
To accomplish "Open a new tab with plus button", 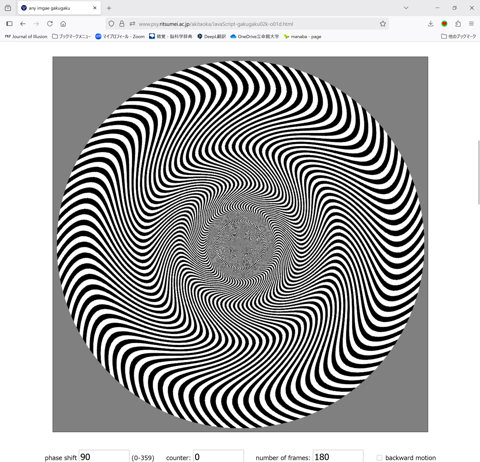I will pos(109,8).
